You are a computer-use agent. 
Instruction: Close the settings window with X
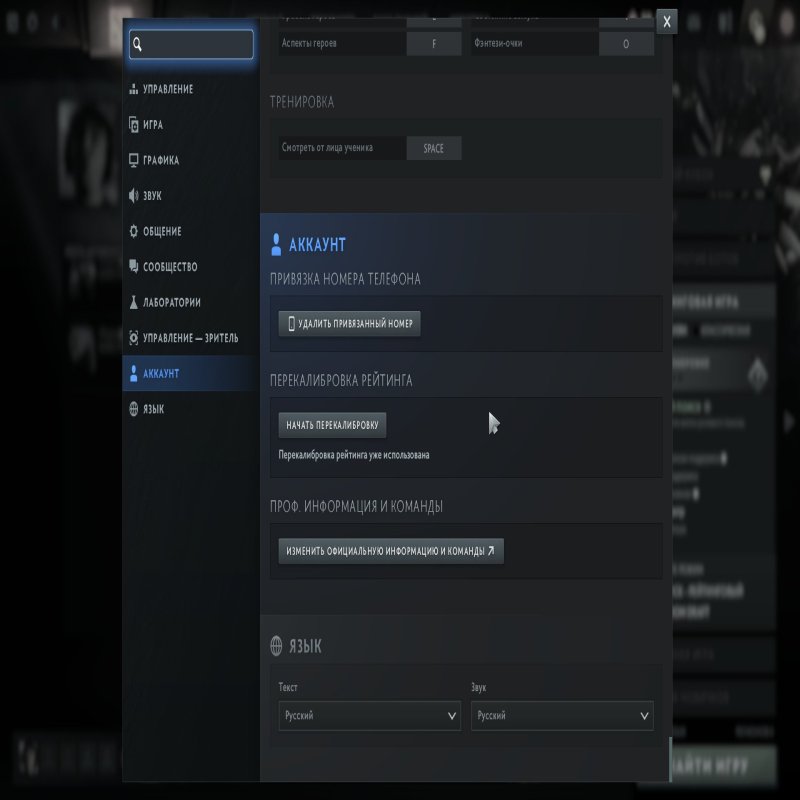click(x=667, y=21)
